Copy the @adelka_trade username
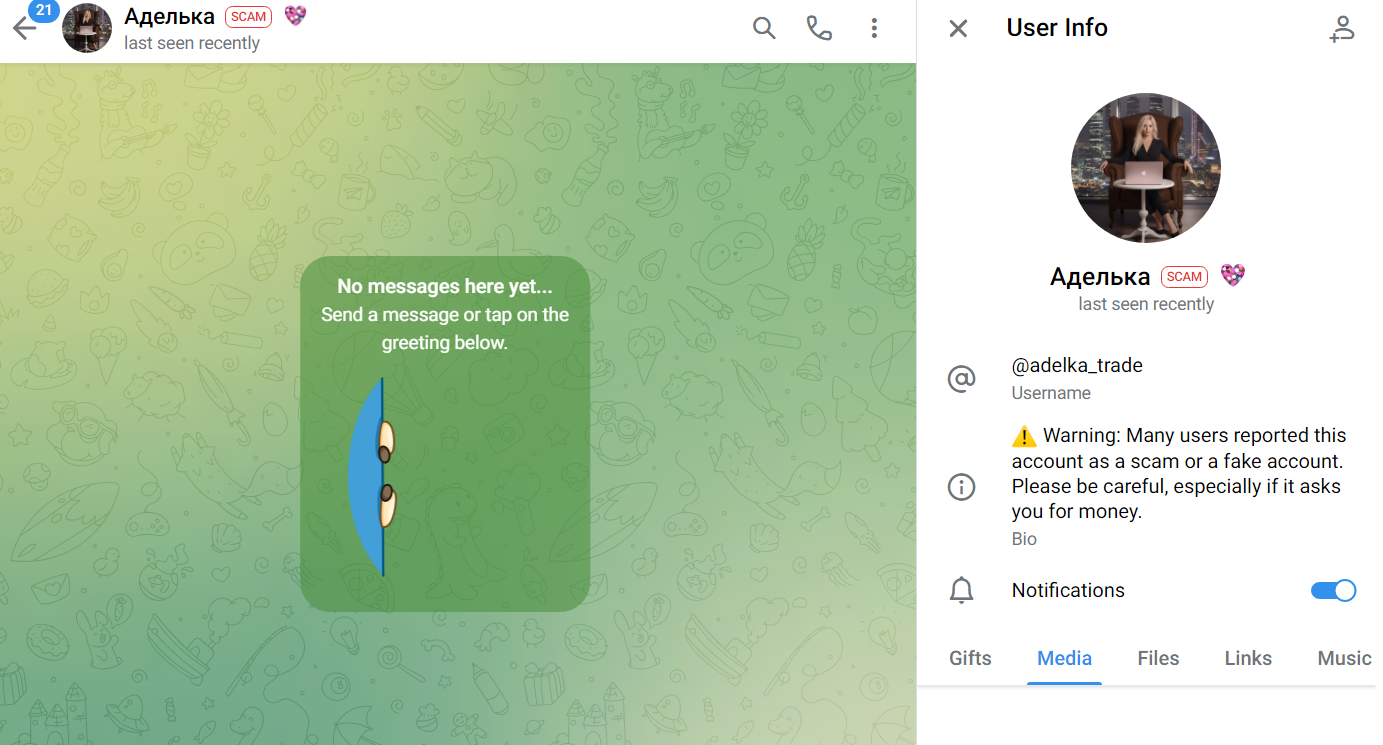 (1077, 366)
